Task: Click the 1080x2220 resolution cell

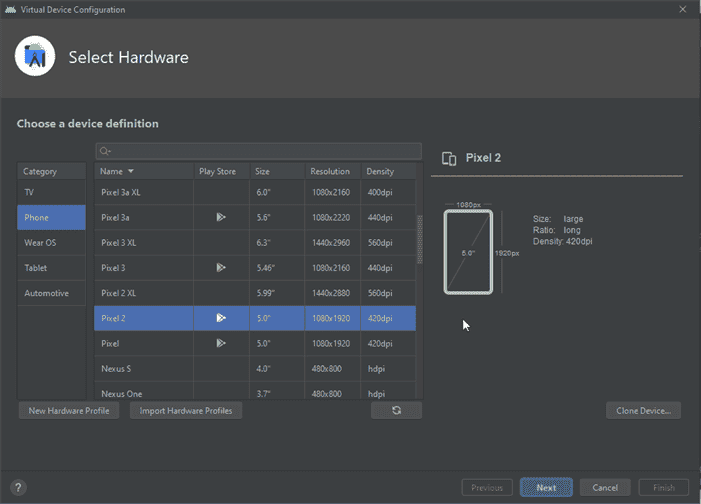Action: (x=333, y=217)
